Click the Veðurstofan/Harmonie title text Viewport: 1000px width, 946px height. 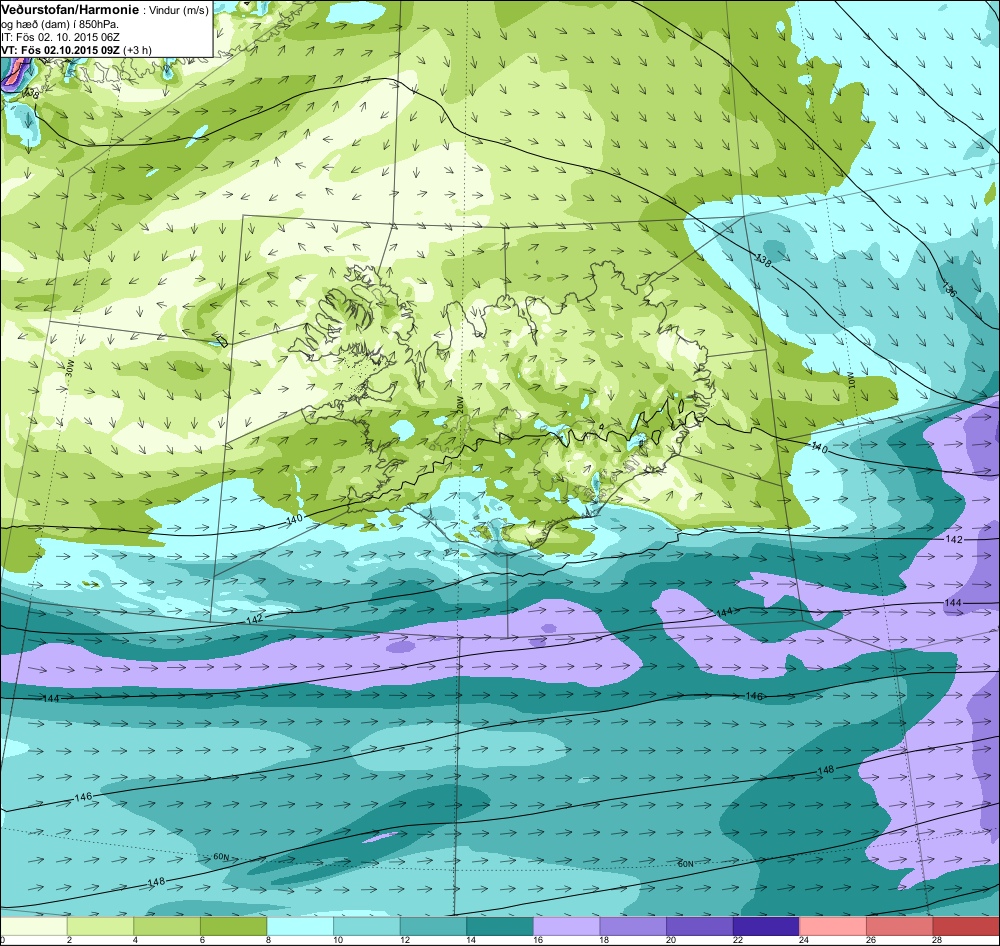[69, 10]
